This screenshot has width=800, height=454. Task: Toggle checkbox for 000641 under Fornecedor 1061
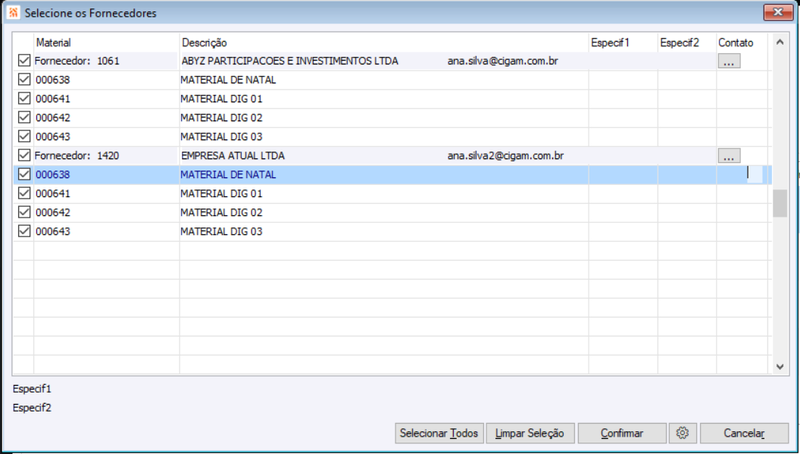click(x=24, y=98)
